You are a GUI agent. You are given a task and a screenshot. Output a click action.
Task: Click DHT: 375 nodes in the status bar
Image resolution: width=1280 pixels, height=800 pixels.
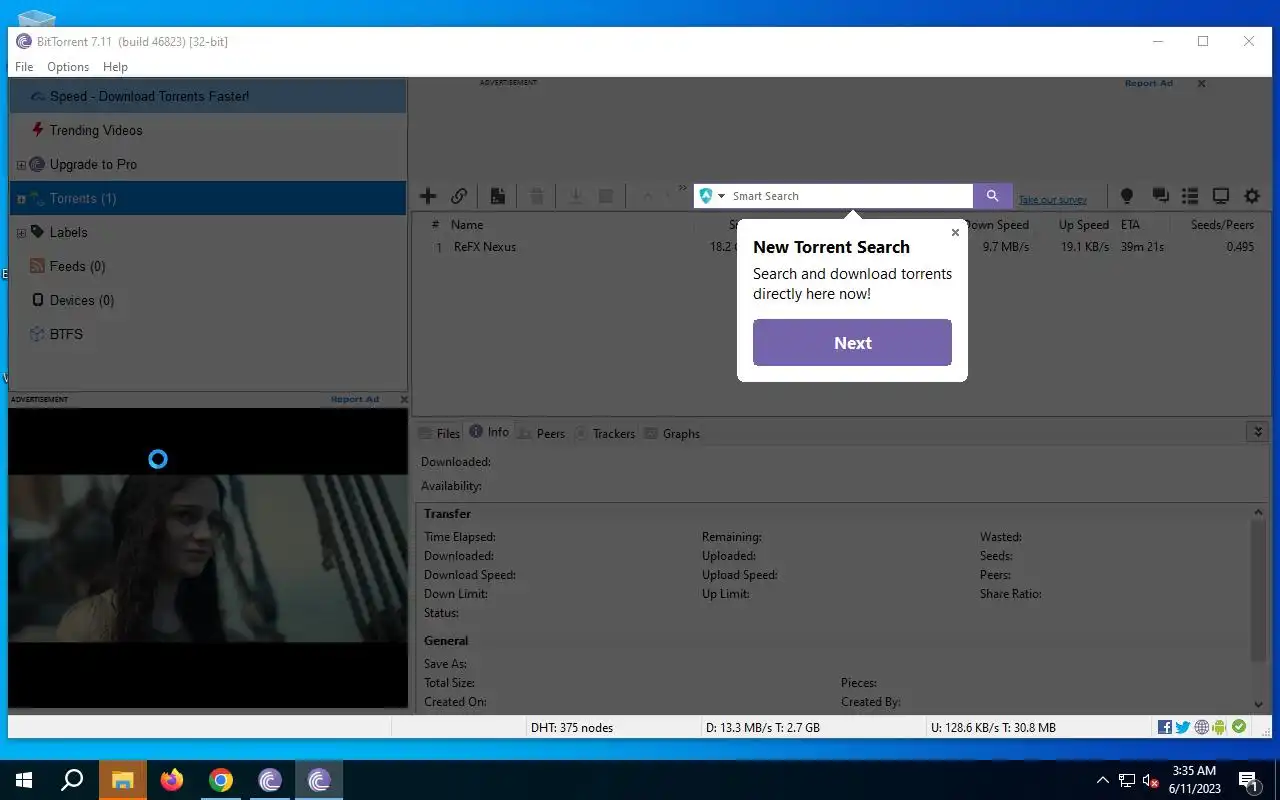572,727
